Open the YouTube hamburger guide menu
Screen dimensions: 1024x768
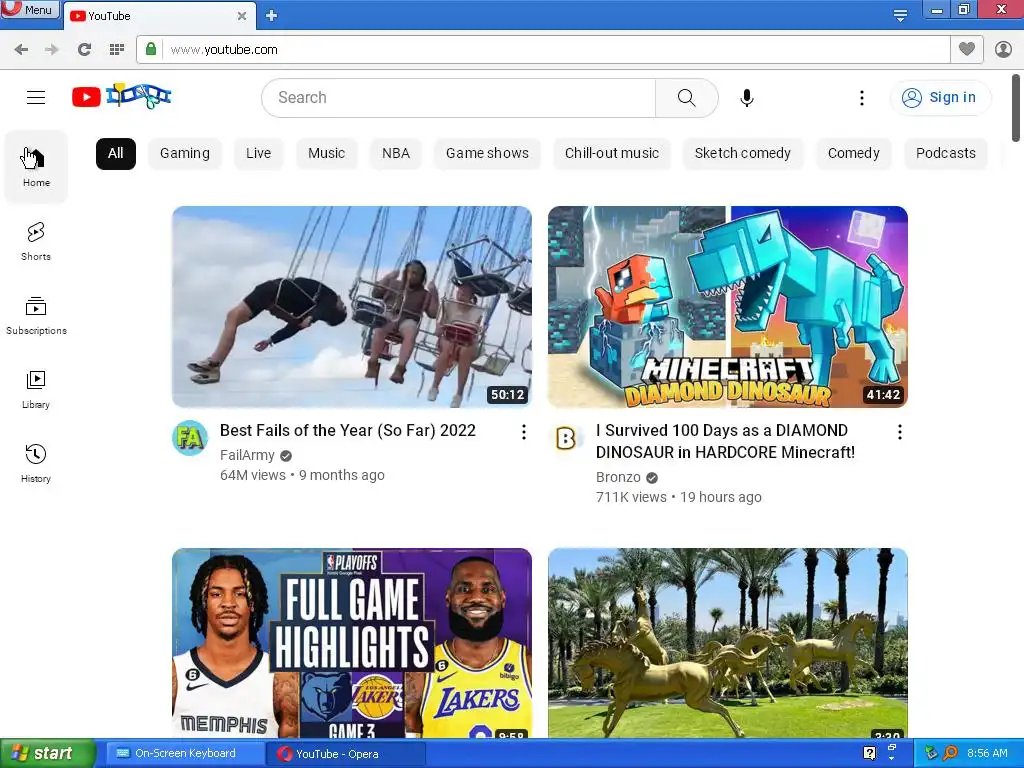(x=36, y=97)
